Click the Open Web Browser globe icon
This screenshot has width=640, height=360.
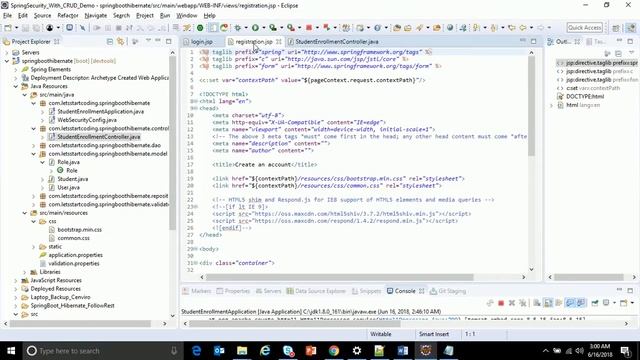pyautogui.click(x=450, y=28)
